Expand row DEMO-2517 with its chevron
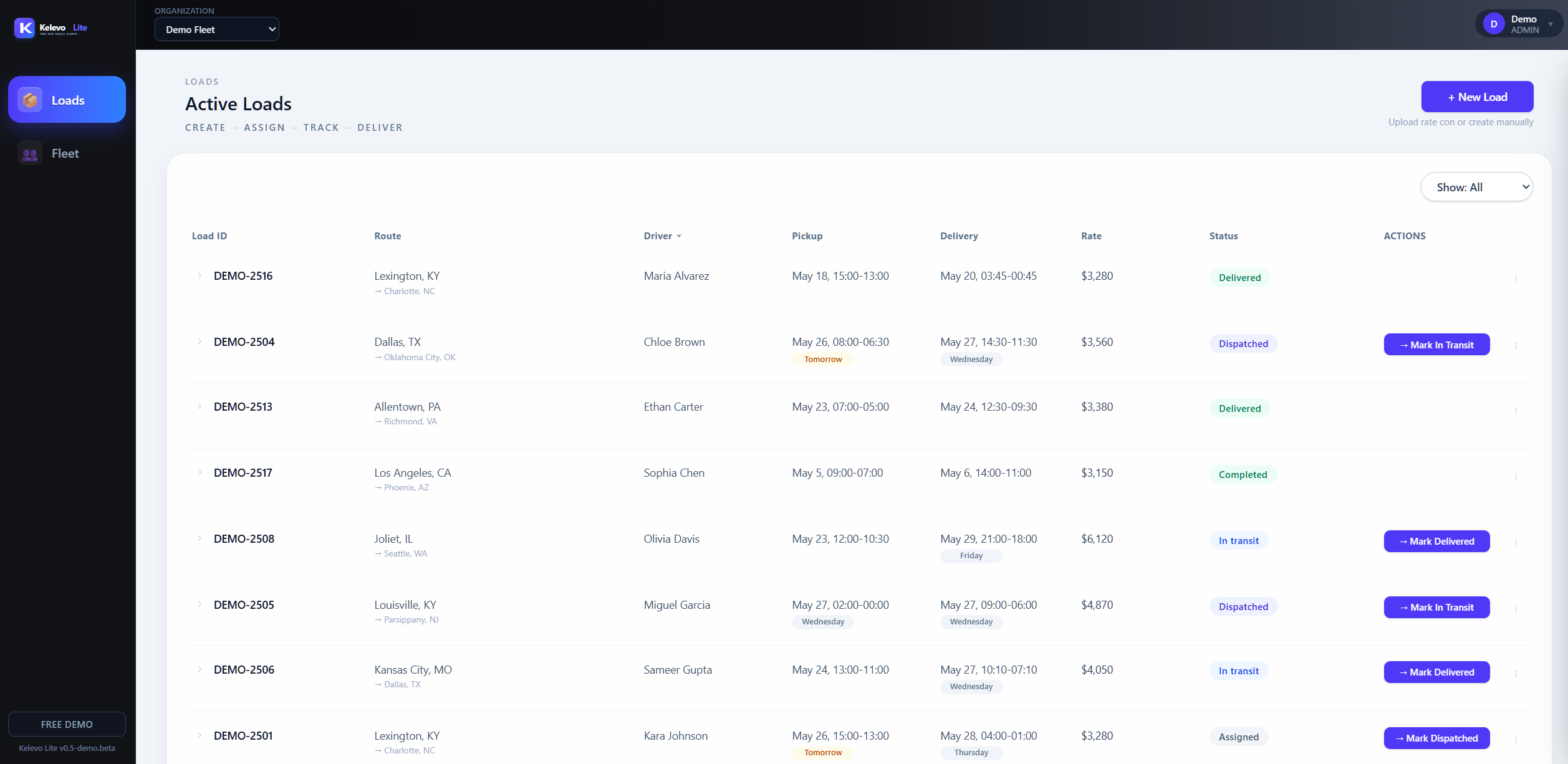 pos(200,472)
